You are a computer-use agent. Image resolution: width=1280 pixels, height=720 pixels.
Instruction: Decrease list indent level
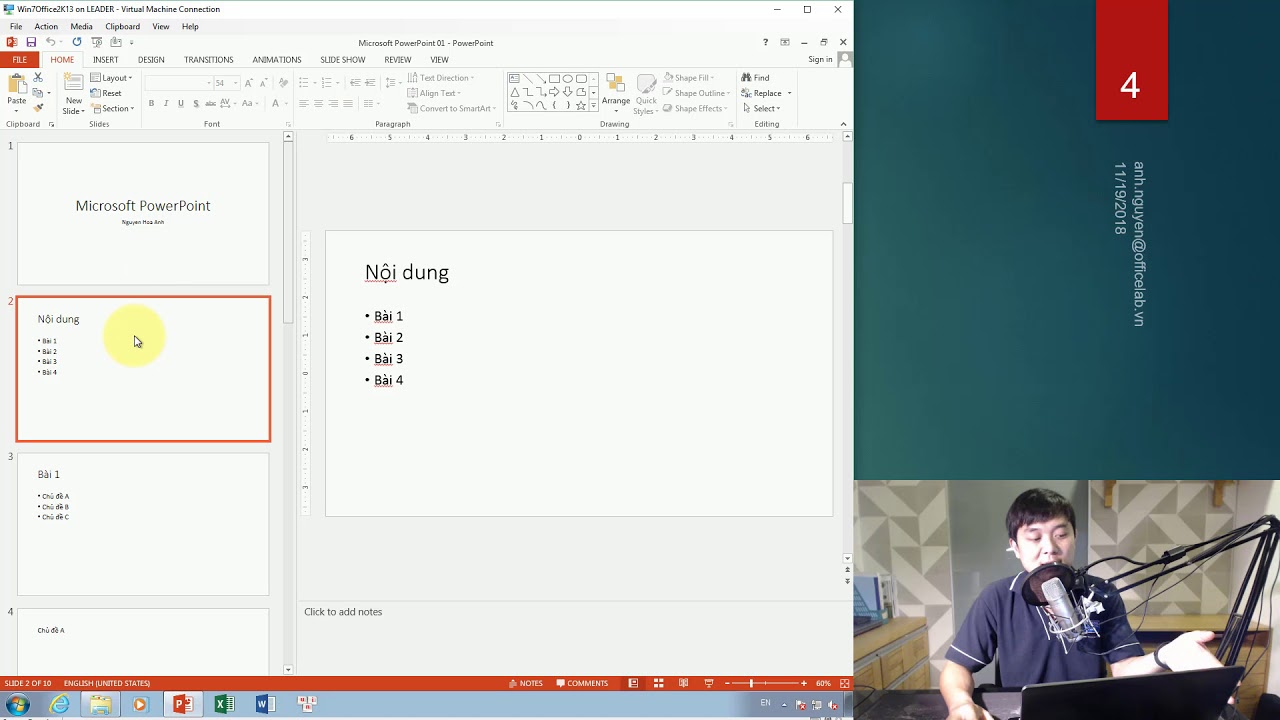(x=355, y=83)
